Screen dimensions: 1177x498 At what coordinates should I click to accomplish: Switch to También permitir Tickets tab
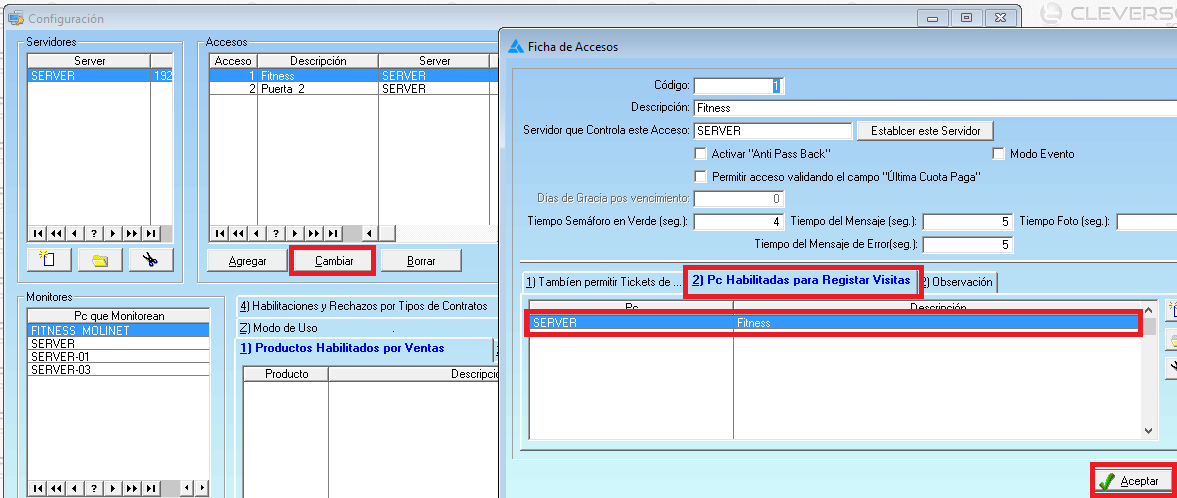click(x=603, y=281)
